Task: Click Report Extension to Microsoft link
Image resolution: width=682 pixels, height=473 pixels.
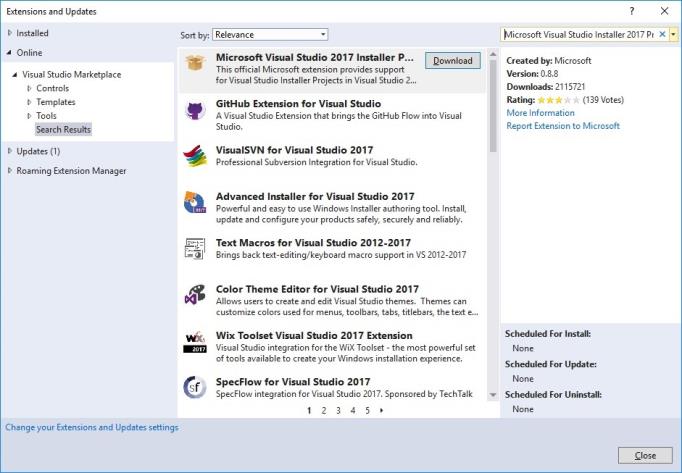Action: pyautogui.click(x=563, y=126)
